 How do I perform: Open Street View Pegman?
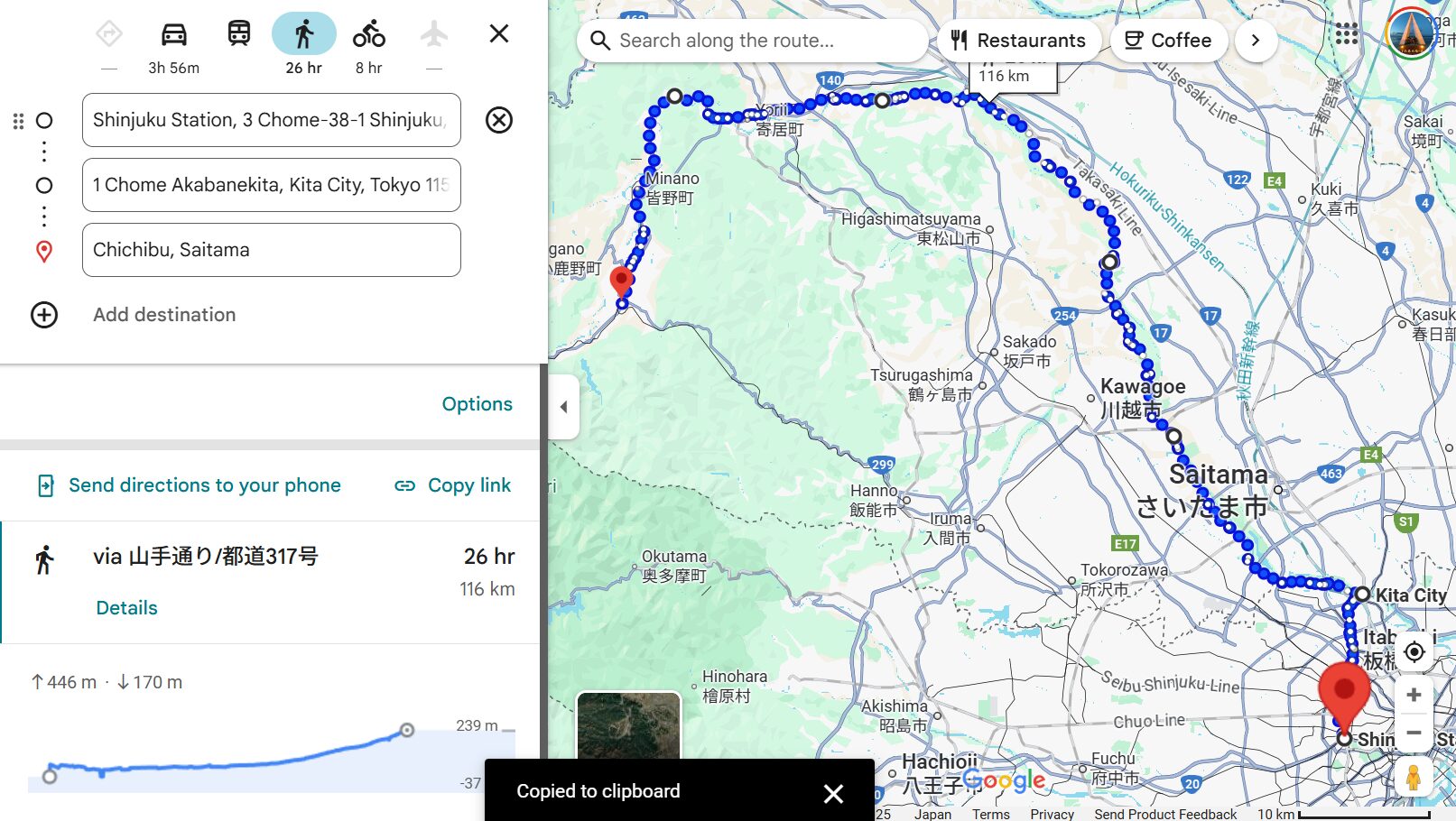point(1414,777)
